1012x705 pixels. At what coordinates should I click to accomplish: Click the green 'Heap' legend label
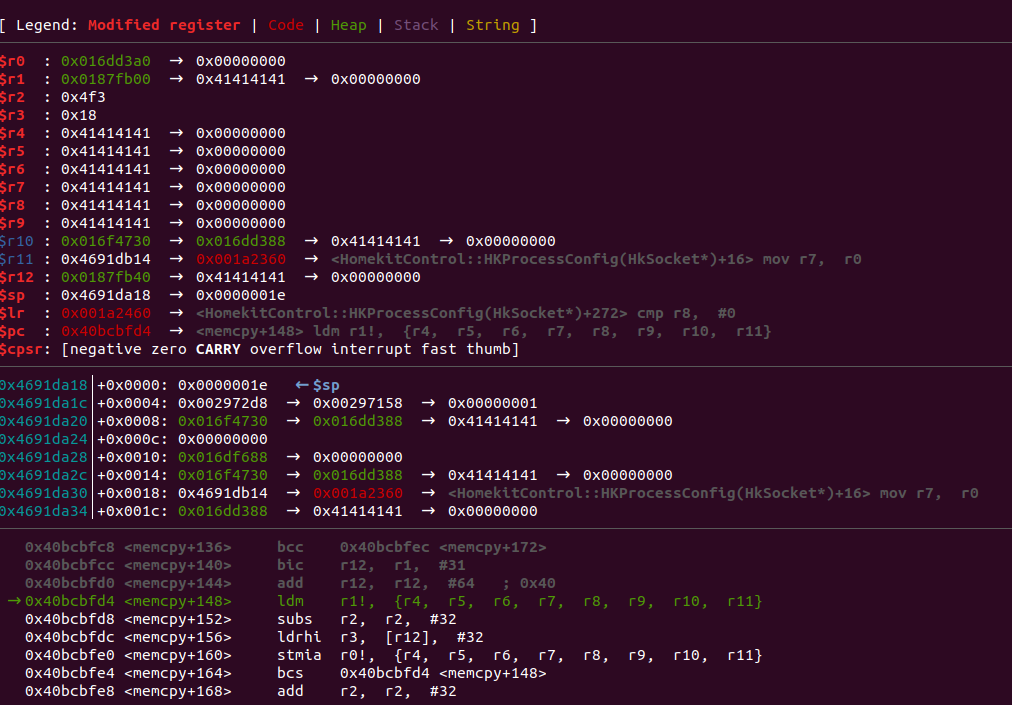click(349, 25)
